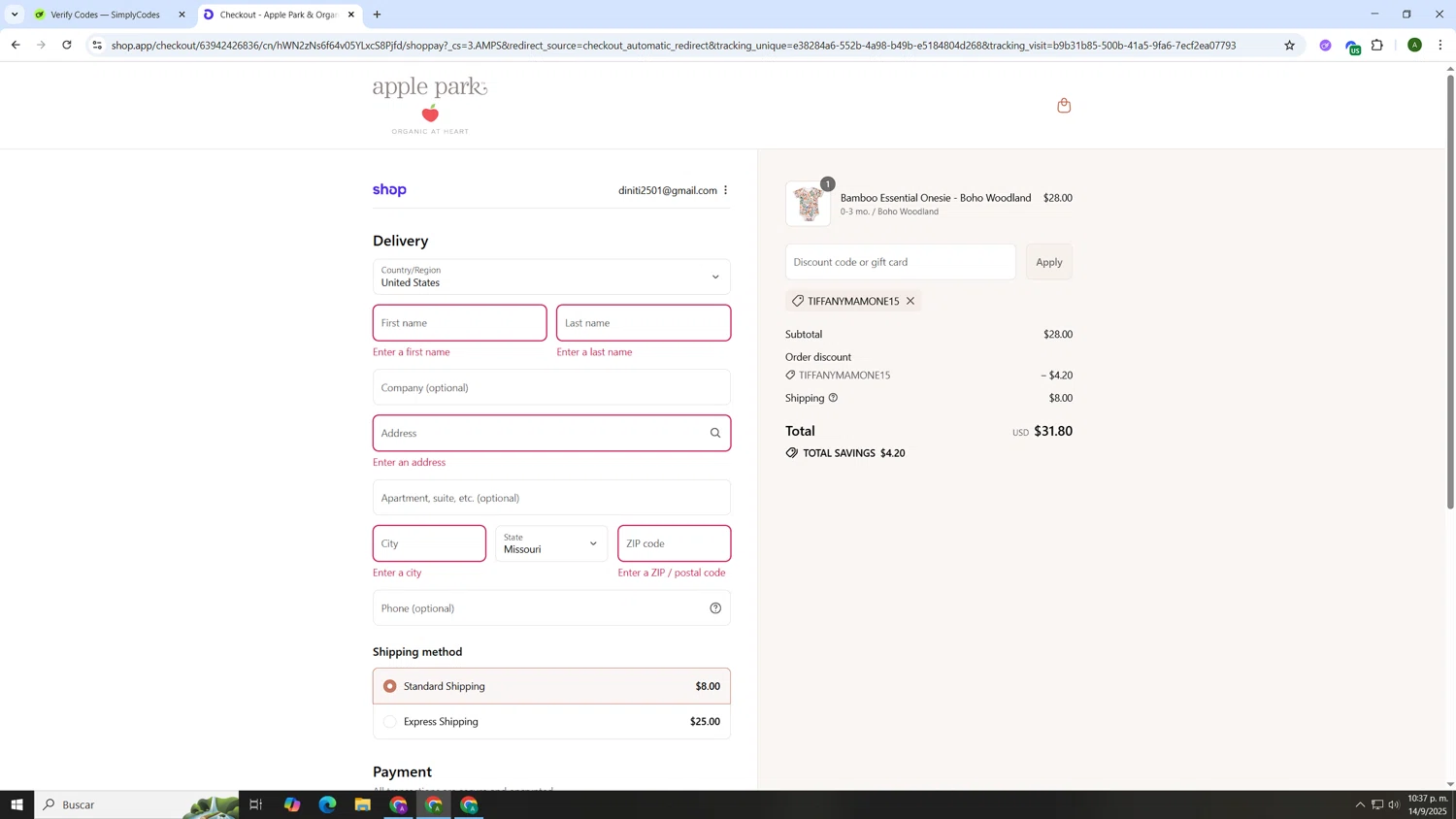The image size is (1456, 819).
Task: Click the Apply discount button
Action: tap(1048, 262)
